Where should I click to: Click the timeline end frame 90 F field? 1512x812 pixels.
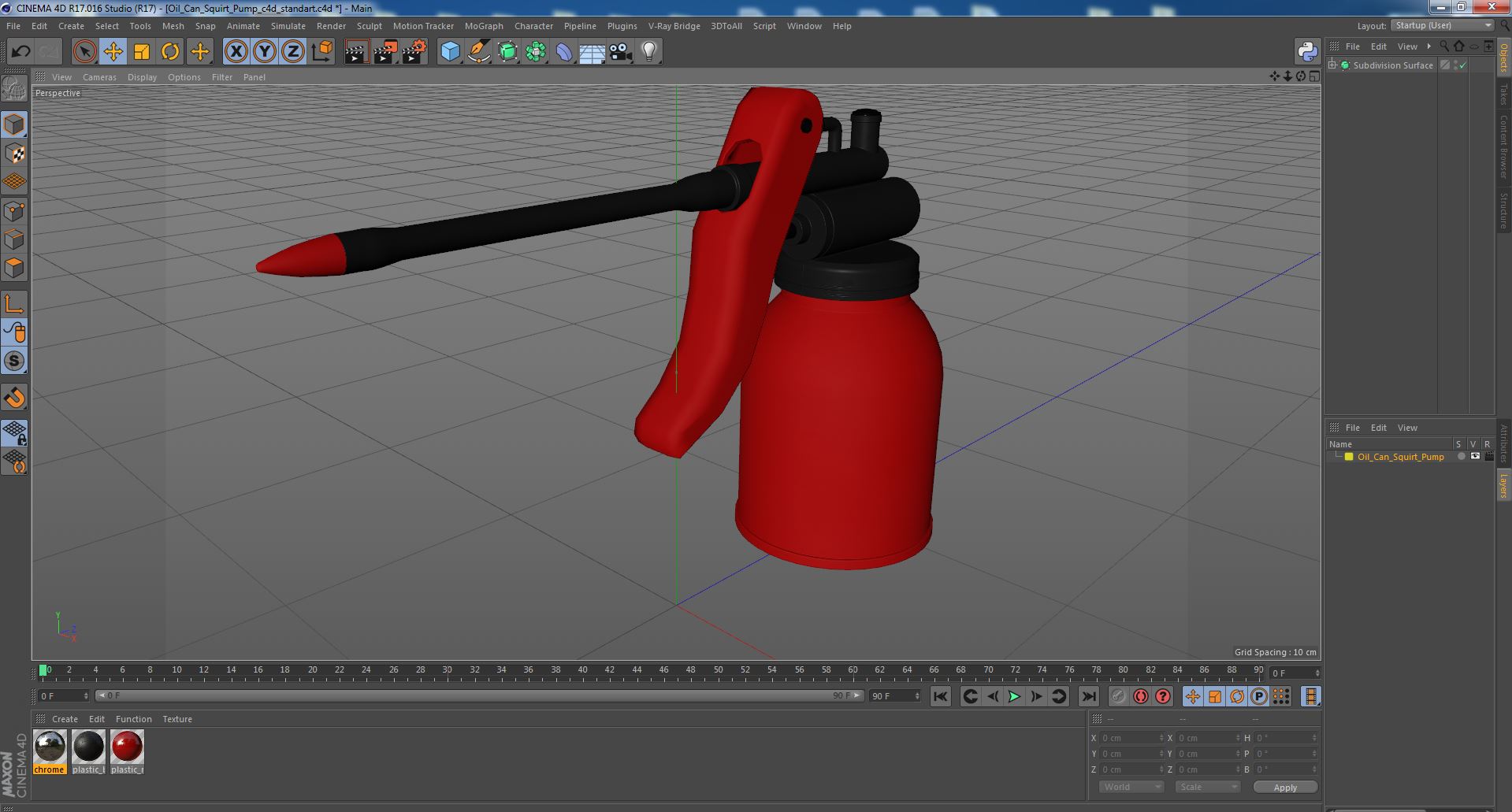point(894,696)
